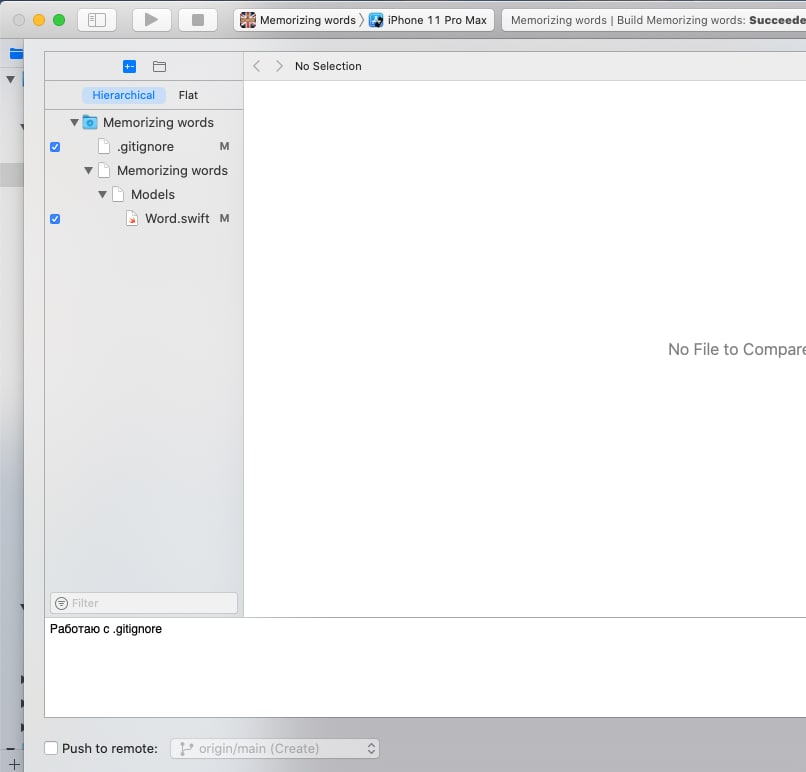Click the build status activity field
The image size is (806, 772).
click(654, 20)
